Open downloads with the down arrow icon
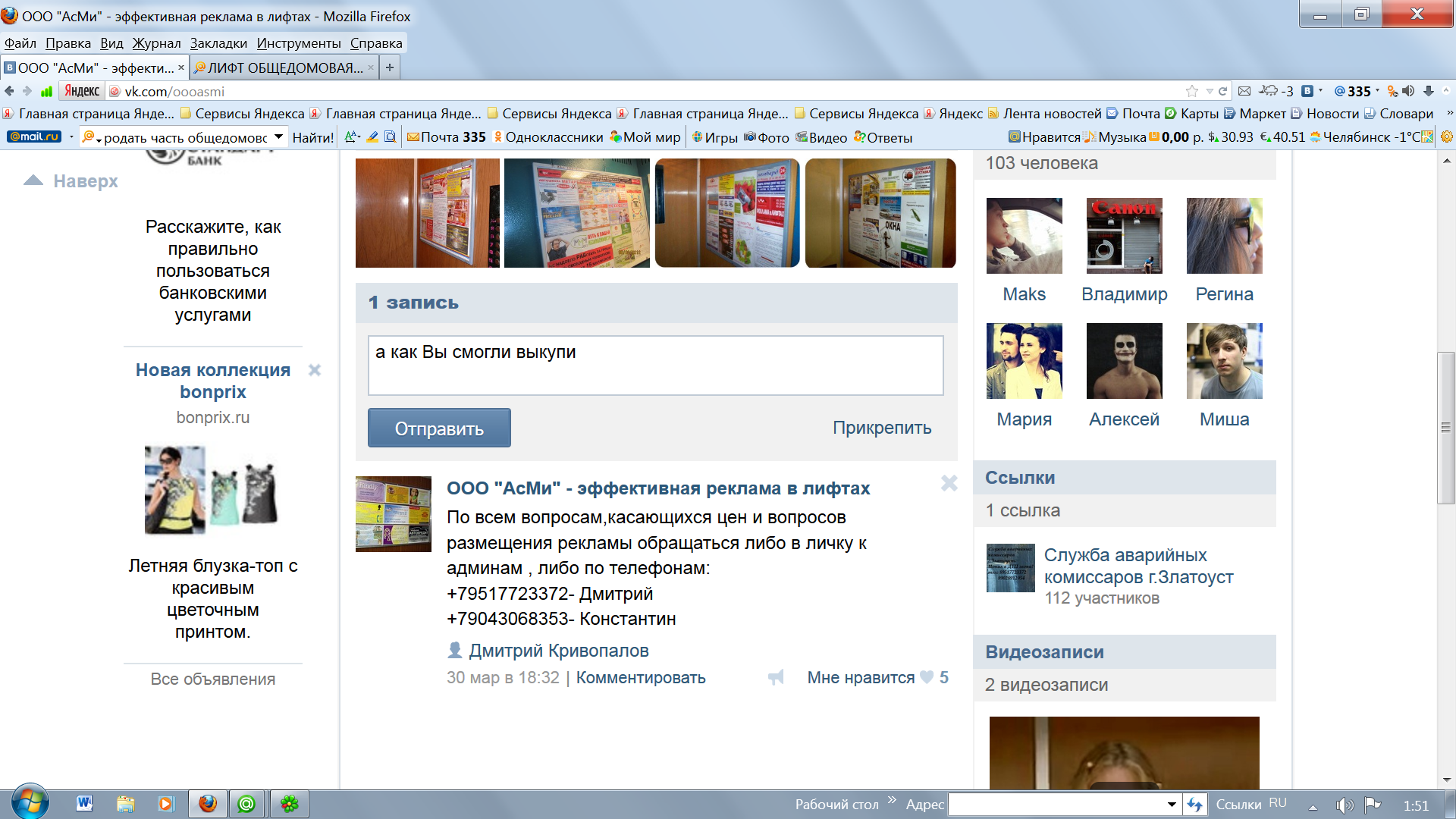Screen dimensions: 1456x819 pos(1429,91)
